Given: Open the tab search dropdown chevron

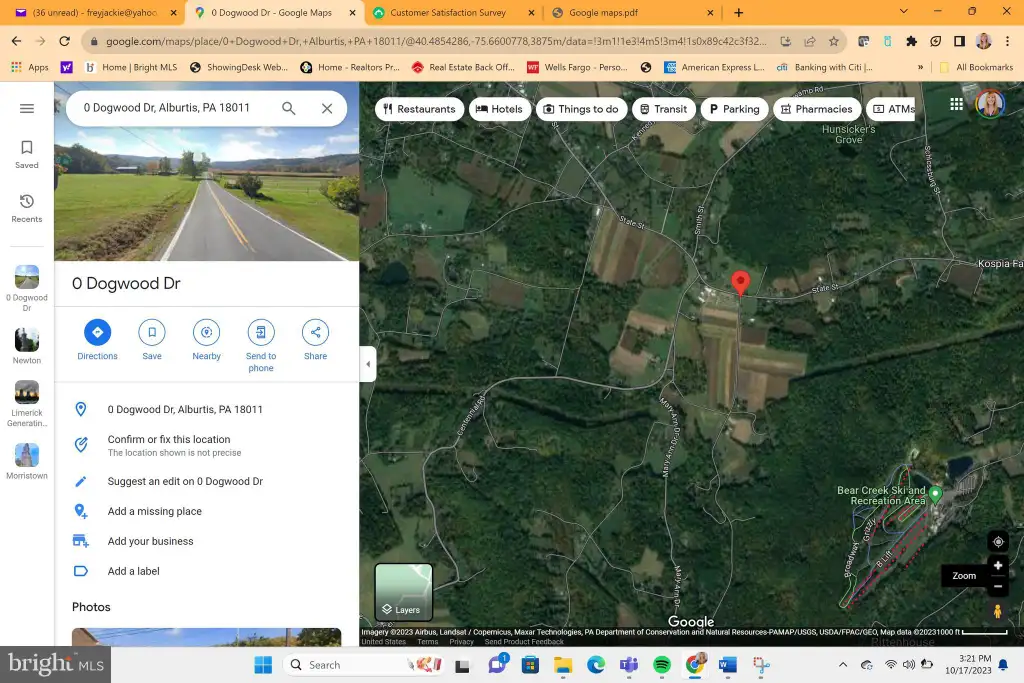Looking at the screenshot, I should (903, 12).
